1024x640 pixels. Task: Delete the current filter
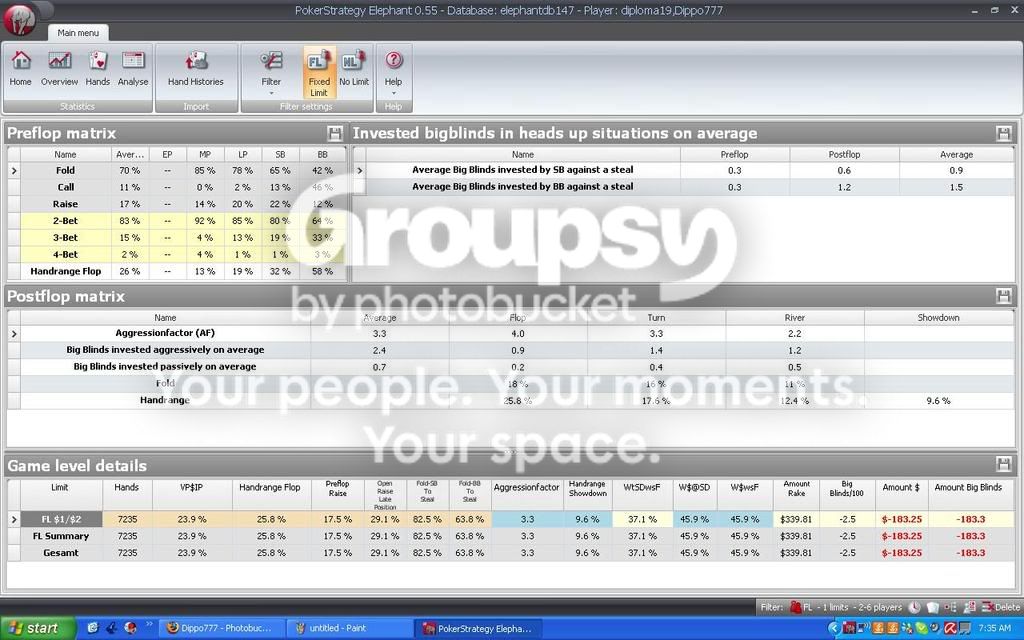(1000, 607)
